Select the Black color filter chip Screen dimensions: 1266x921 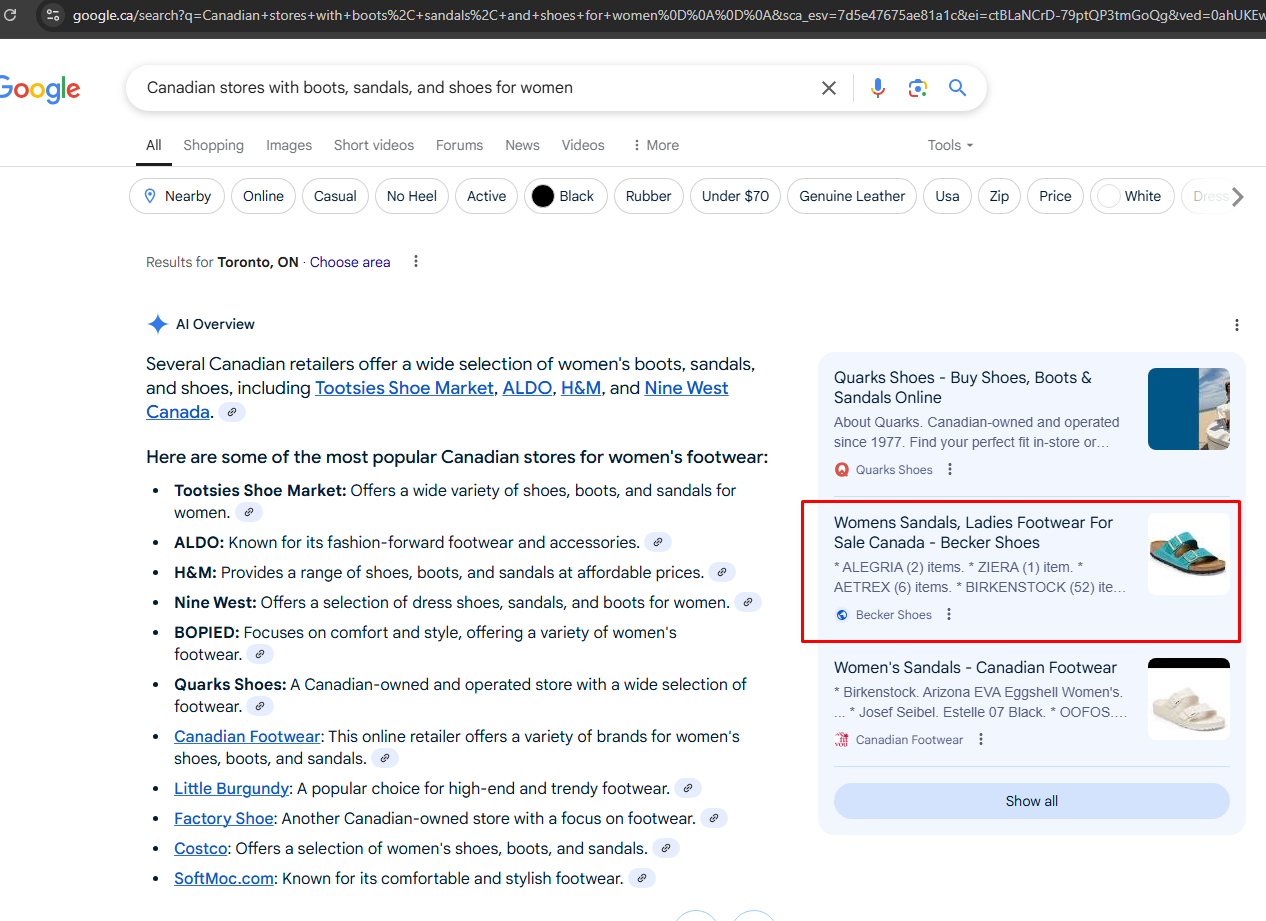(x=562, y=196)
